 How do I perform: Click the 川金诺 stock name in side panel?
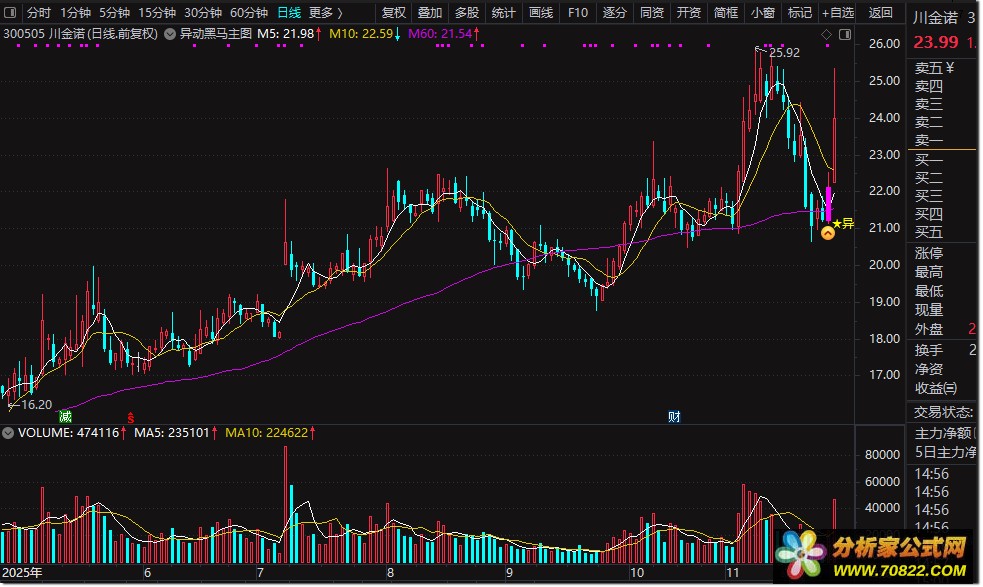click(935, 18)
